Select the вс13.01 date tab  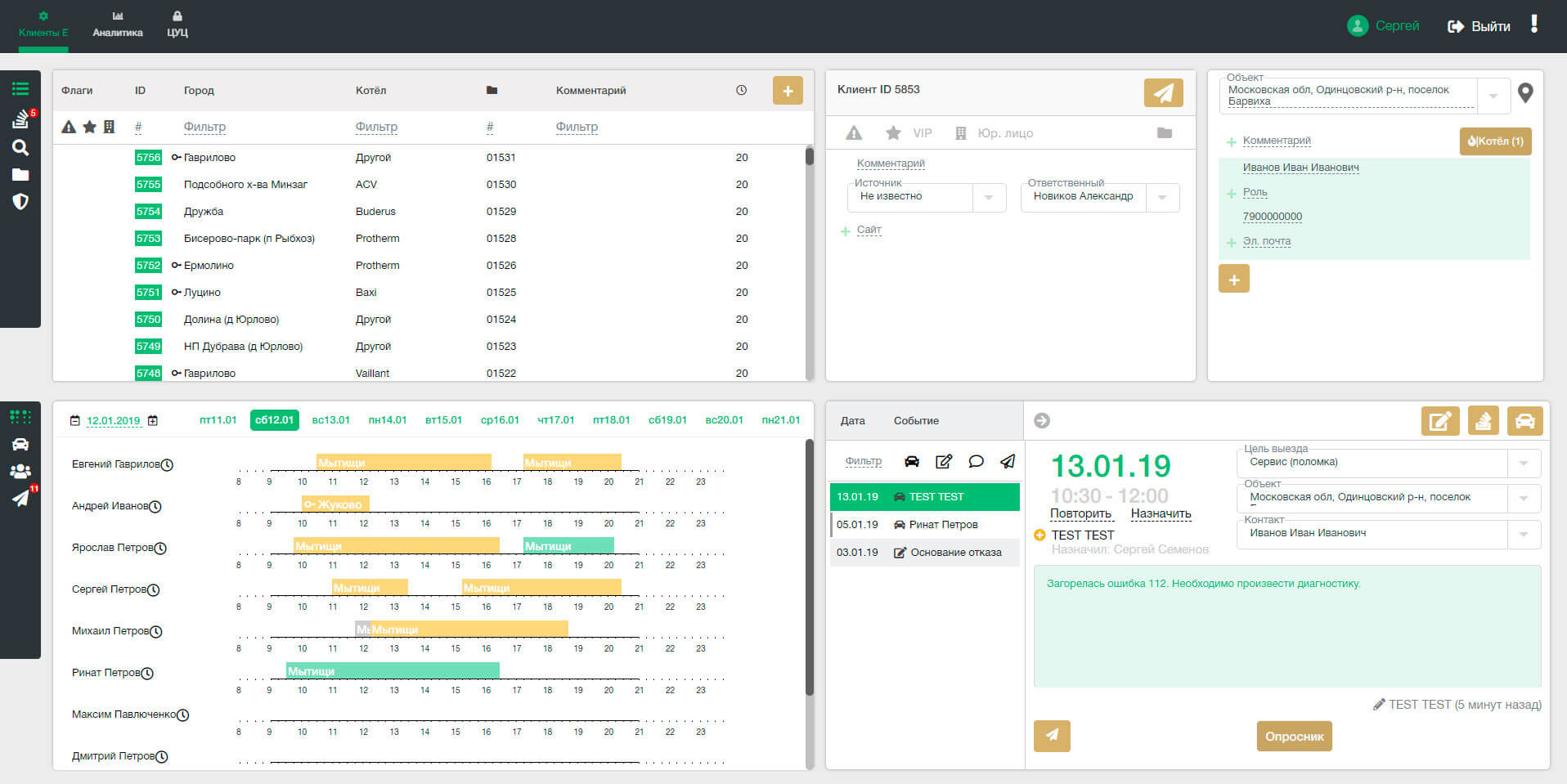coord(330,420)
